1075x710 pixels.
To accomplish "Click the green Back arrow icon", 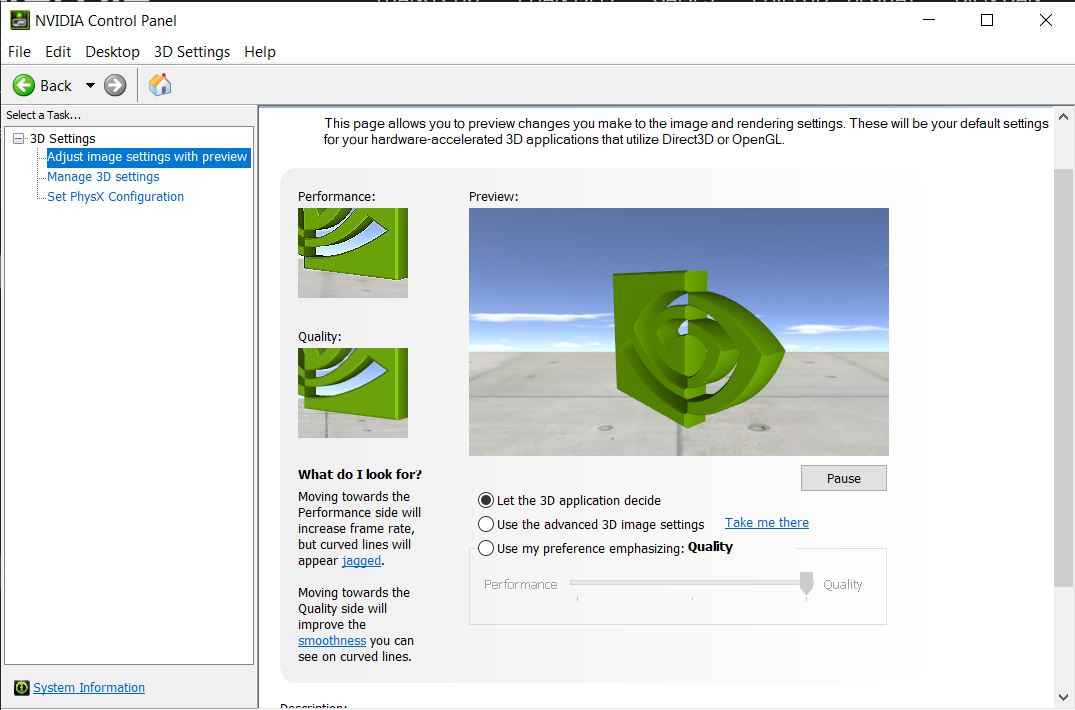I will [x=24, y=86].
